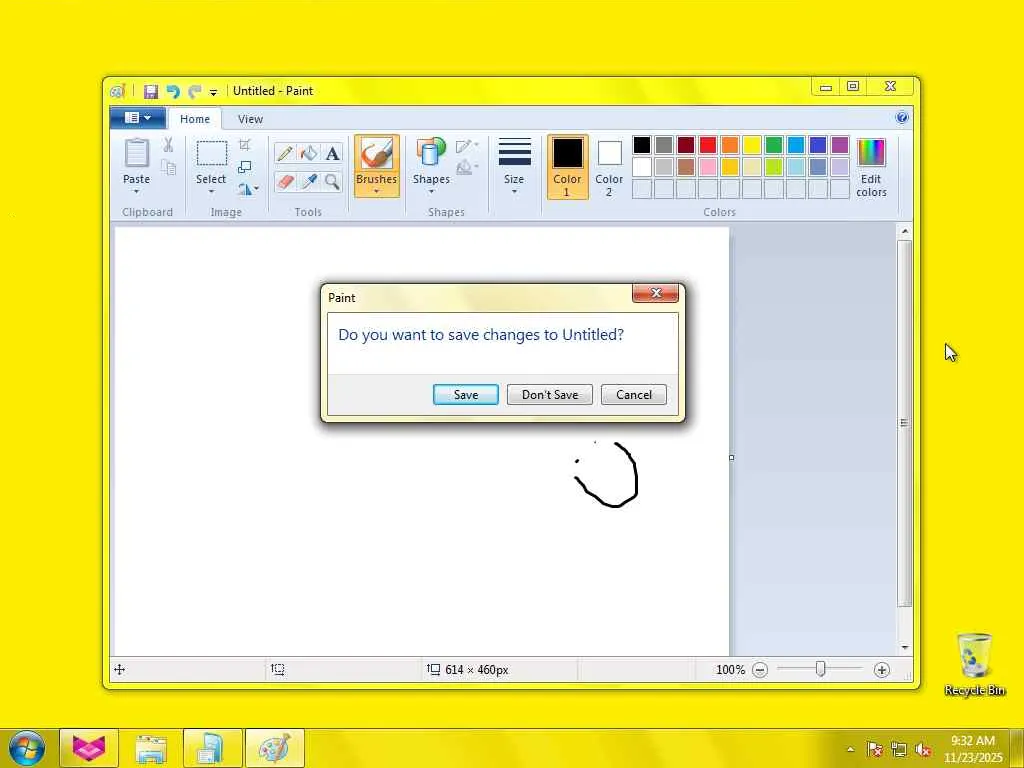The image size is (1024, 768).
Task: Click the Undo arrow in quick access toolbar
Action: click(173, 91)
